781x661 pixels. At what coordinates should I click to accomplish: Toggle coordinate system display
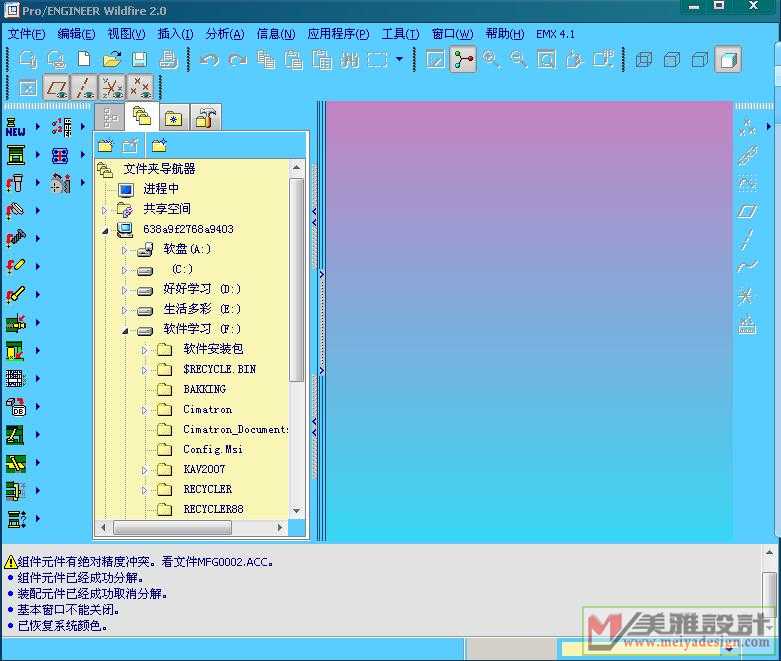coord(112,88)
